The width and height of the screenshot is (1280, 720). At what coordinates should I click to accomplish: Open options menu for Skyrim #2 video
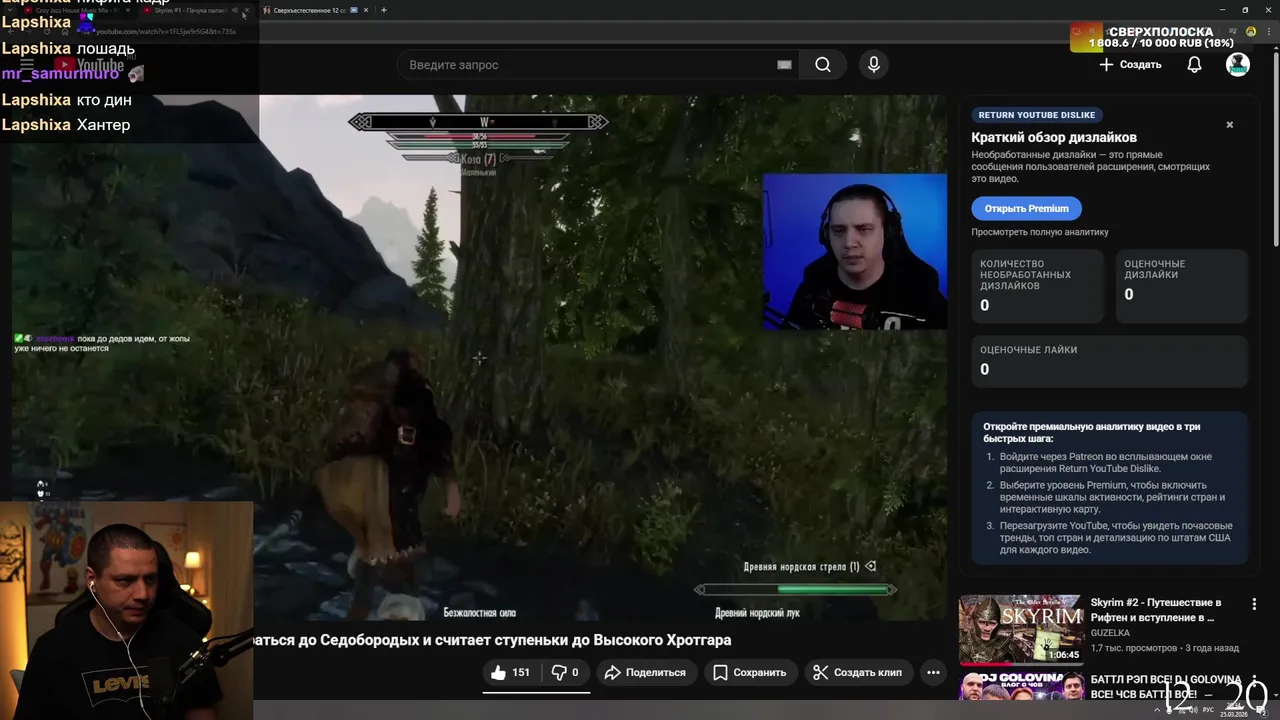click(x=1254, y=604)
